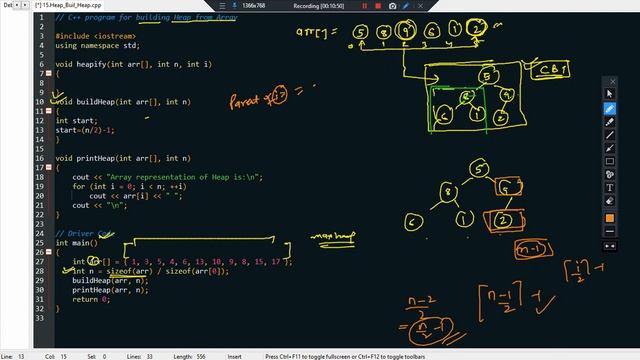Select the cursor pointer annotation tool

[x=609, y=94]
